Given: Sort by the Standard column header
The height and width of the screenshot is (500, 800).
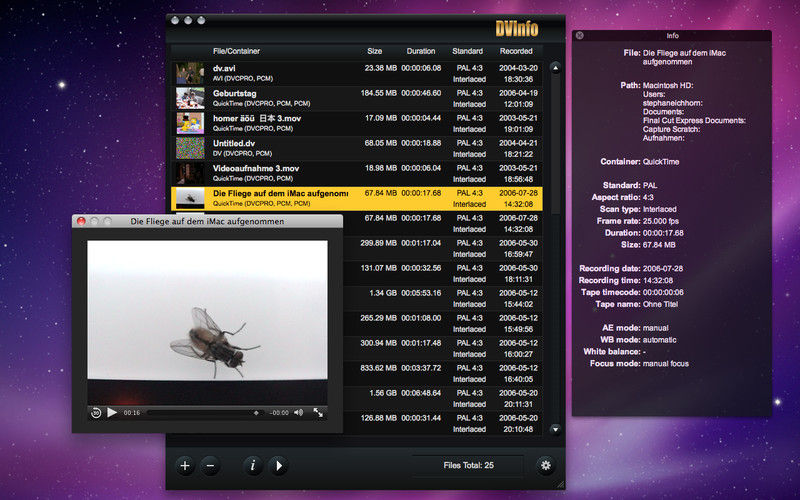Looking at the screenshot, I should point(467,51).
